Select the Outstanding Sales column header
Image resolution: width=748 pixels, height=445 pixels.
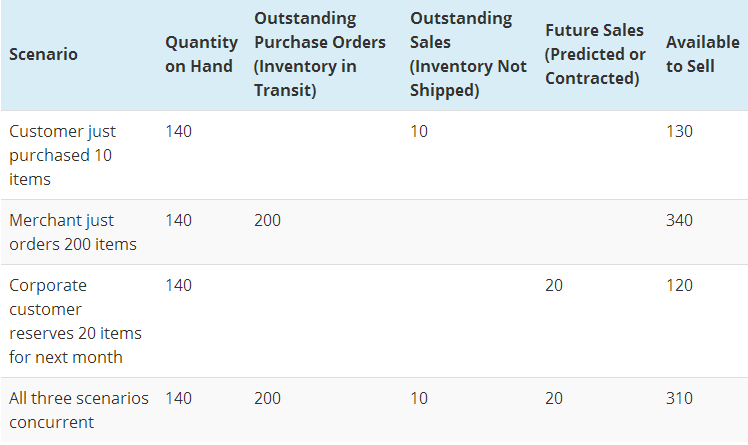point(468,54)
